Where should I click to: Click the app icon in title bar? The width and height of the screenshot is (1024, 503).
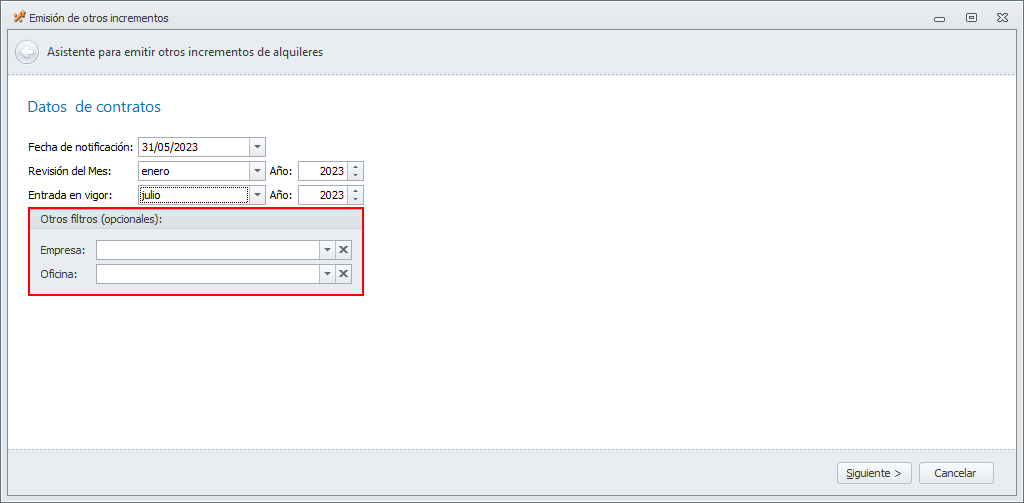pyautogui.click(x=20, y=18)
